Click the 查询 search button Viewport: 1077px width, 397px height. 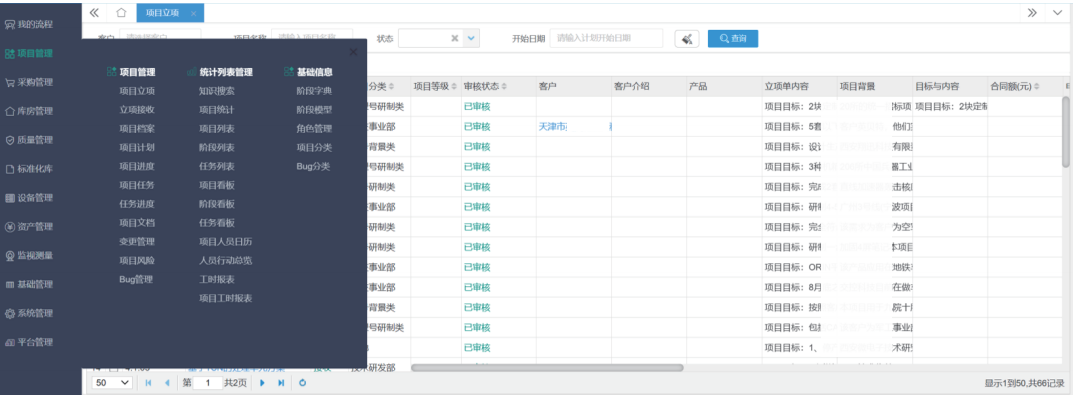(733, 39)
